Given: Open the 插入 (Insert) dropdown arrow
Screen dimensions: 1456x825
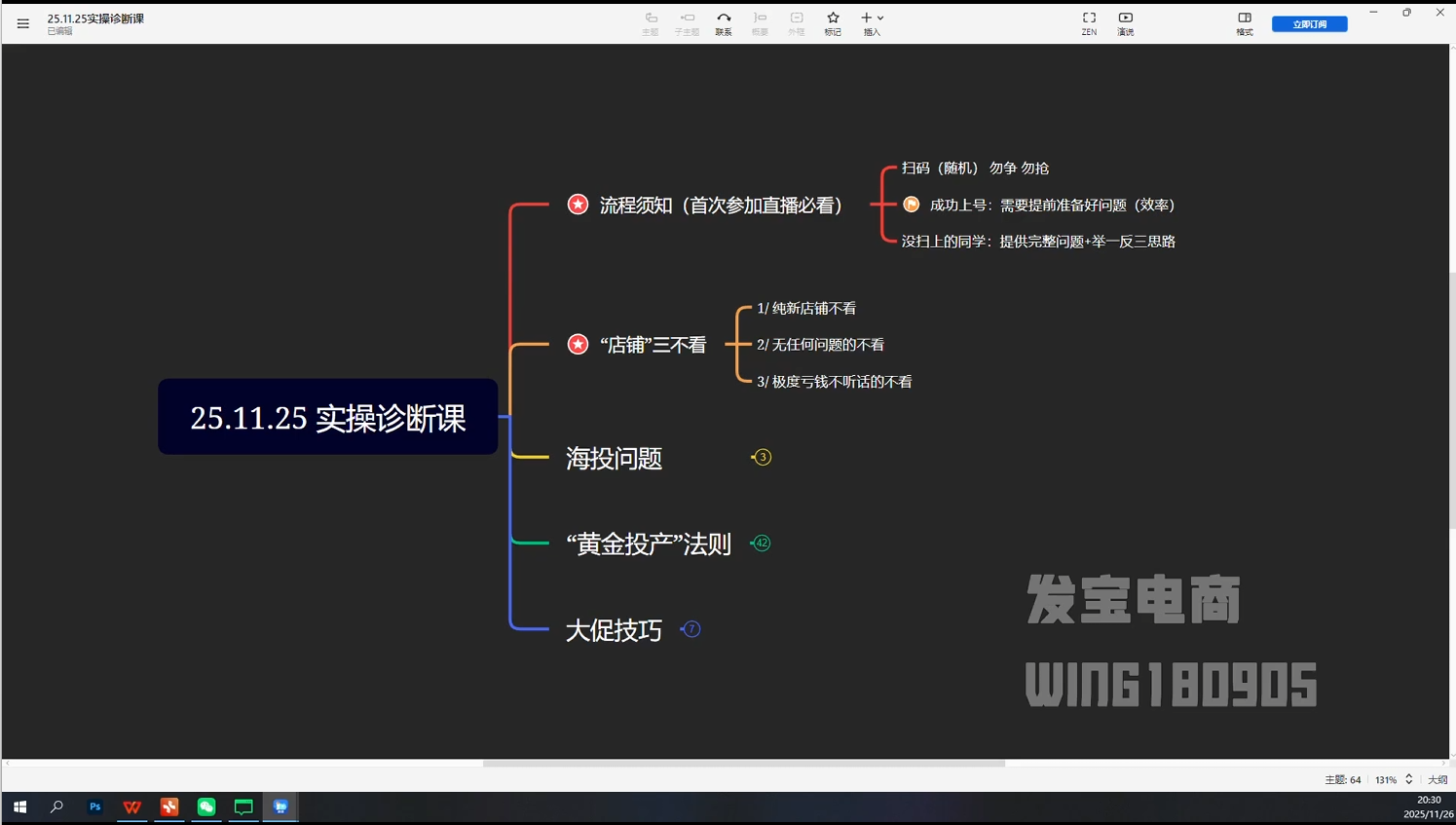Looking at the screenshot, I should click(879, 18).
